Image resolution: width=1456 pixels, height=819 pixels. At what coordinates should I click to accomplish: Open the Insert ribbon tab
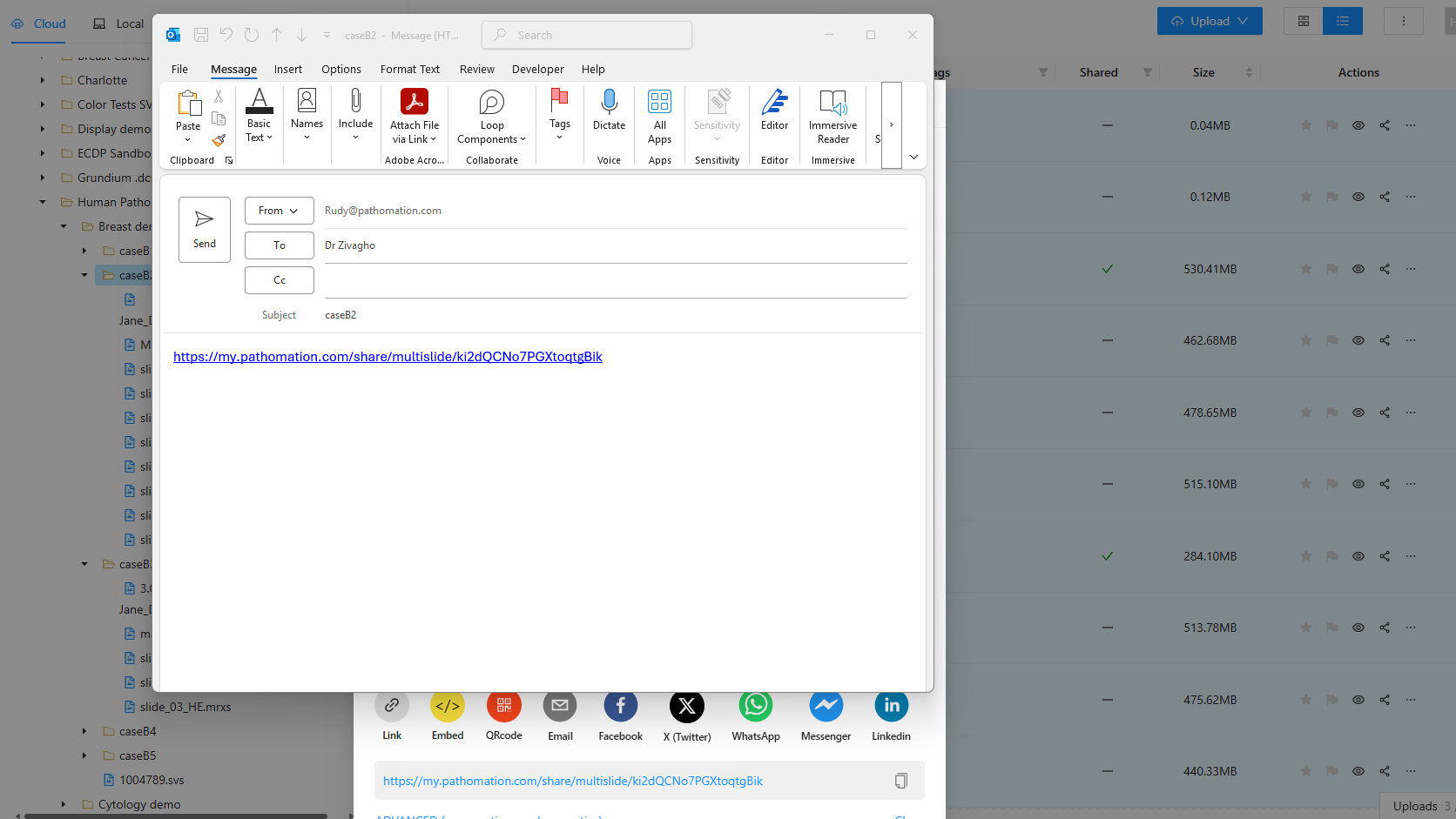pyautogui.click(x=287, y=70)
